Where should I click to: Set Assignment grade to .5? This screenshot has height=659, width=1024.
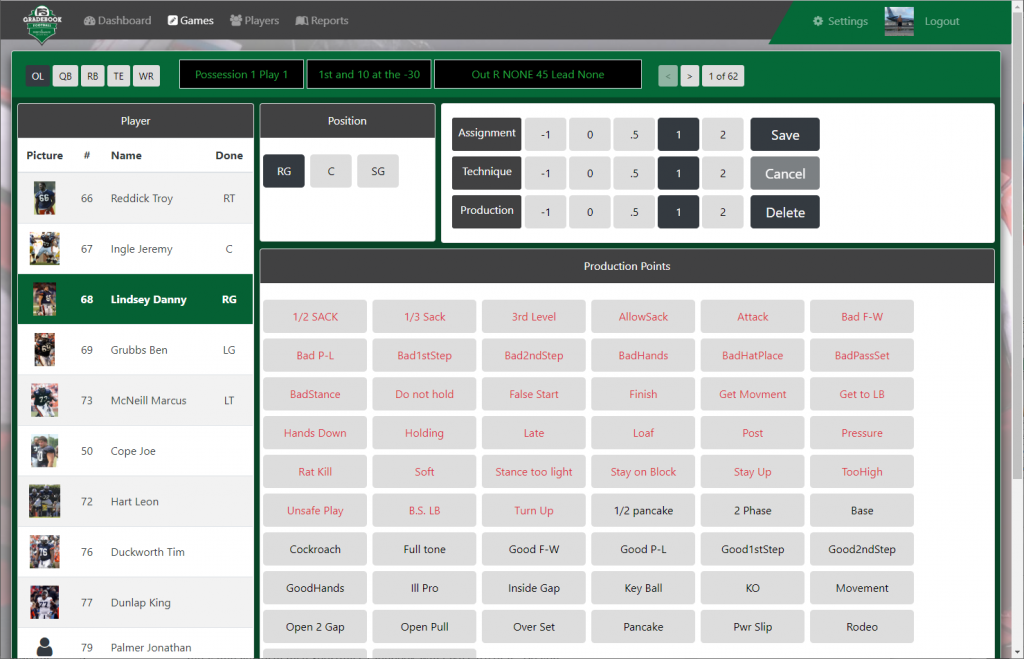pyautogui.click(x=634, y=135)
